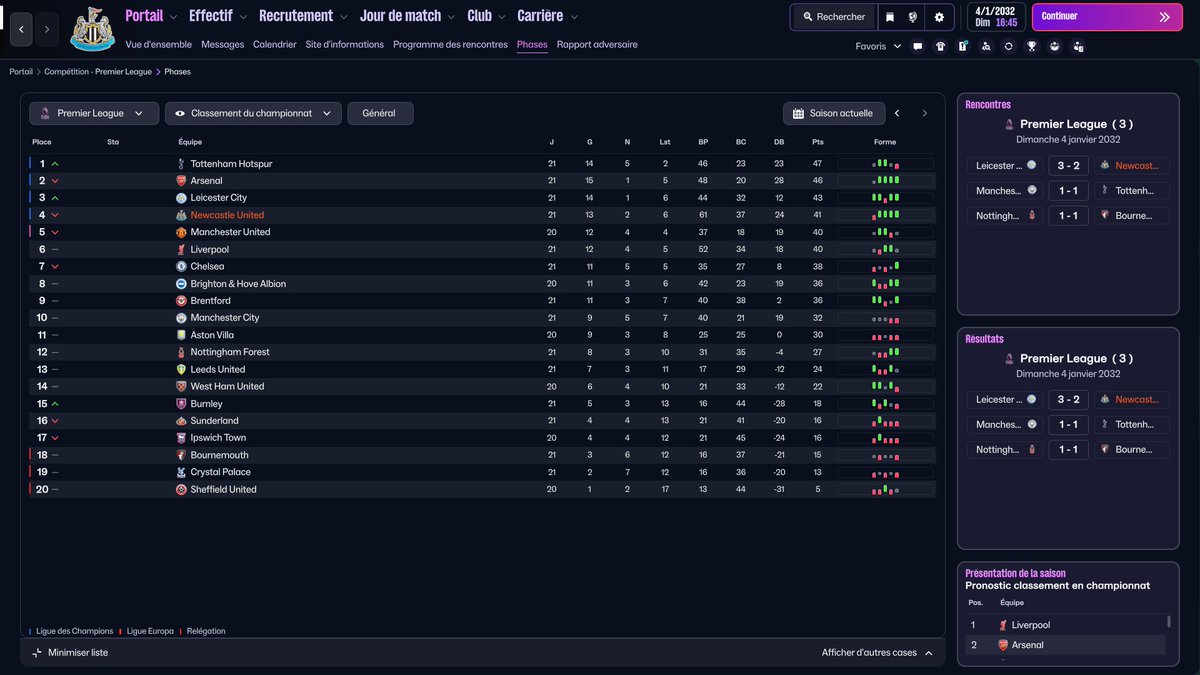Click the Brentford crest in standings

[181, 301]
